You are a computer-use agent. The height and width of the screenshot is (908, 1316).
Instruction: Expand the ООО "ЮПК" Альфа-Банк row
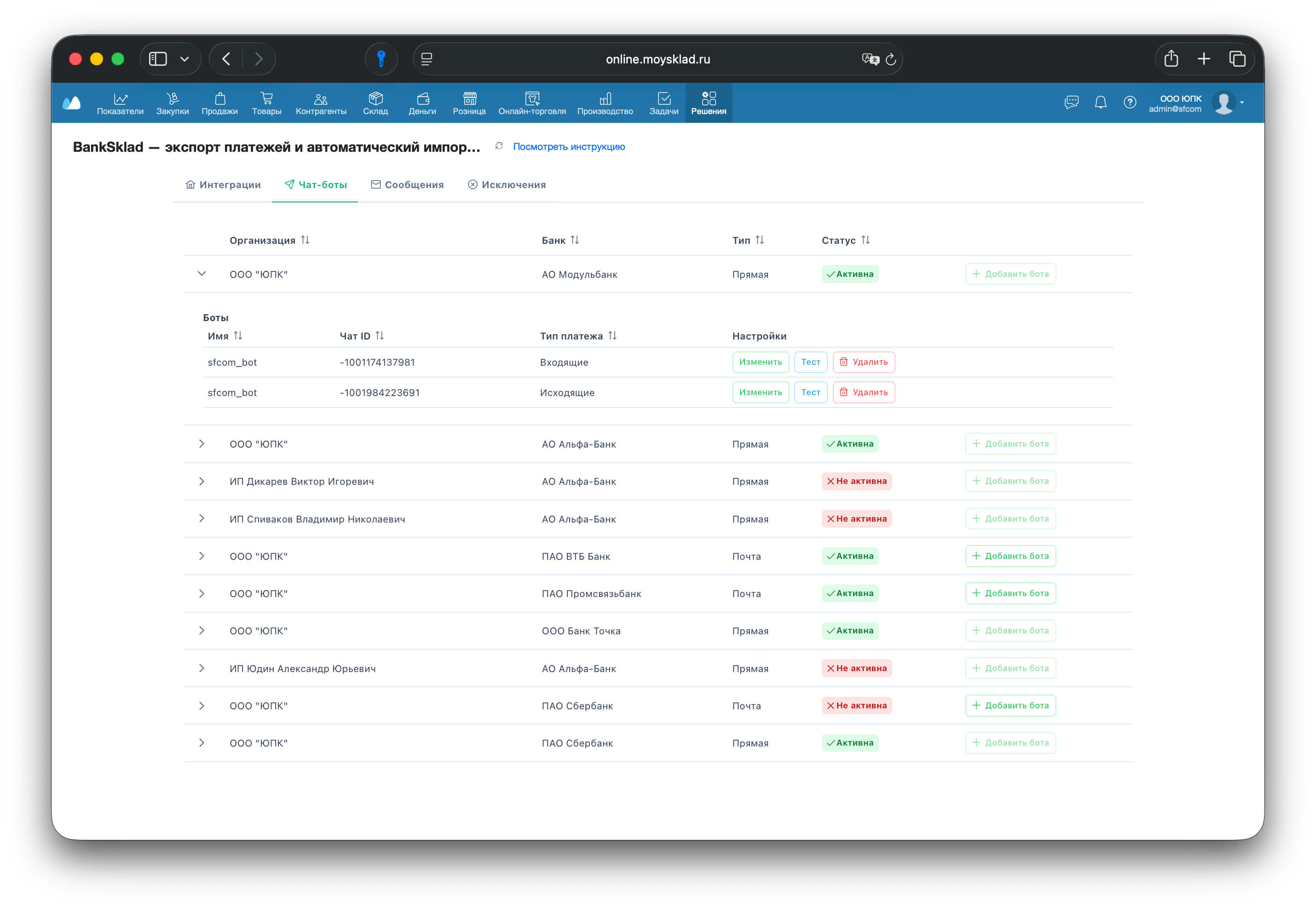202,444
